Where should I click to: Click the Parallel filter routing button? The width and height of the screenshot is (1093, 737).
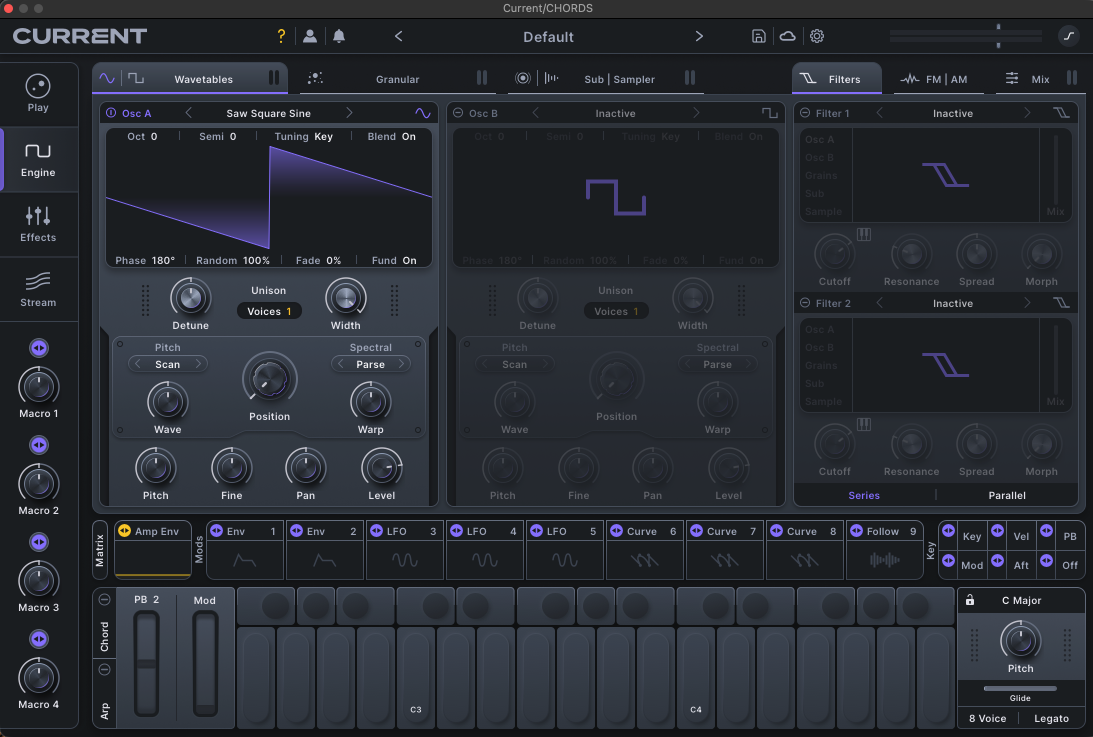[1007, 495]
